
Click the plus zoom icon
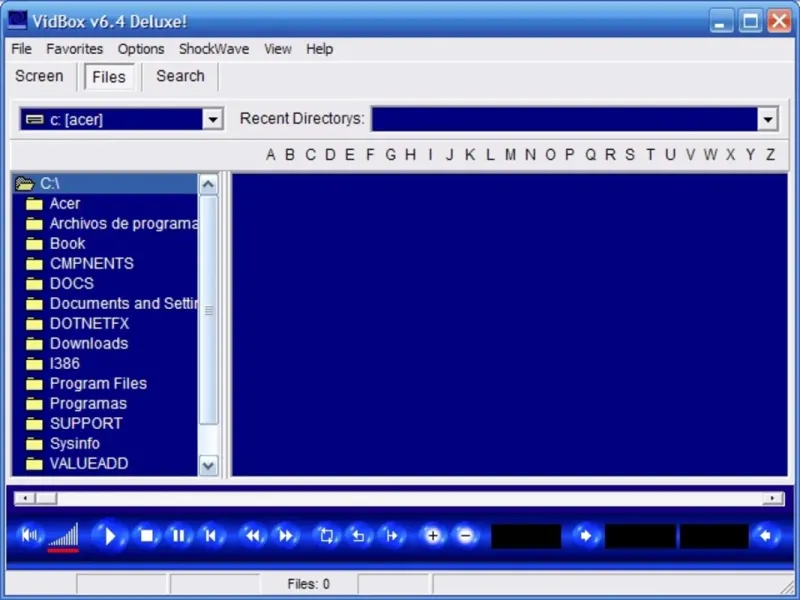pos(433,536)
